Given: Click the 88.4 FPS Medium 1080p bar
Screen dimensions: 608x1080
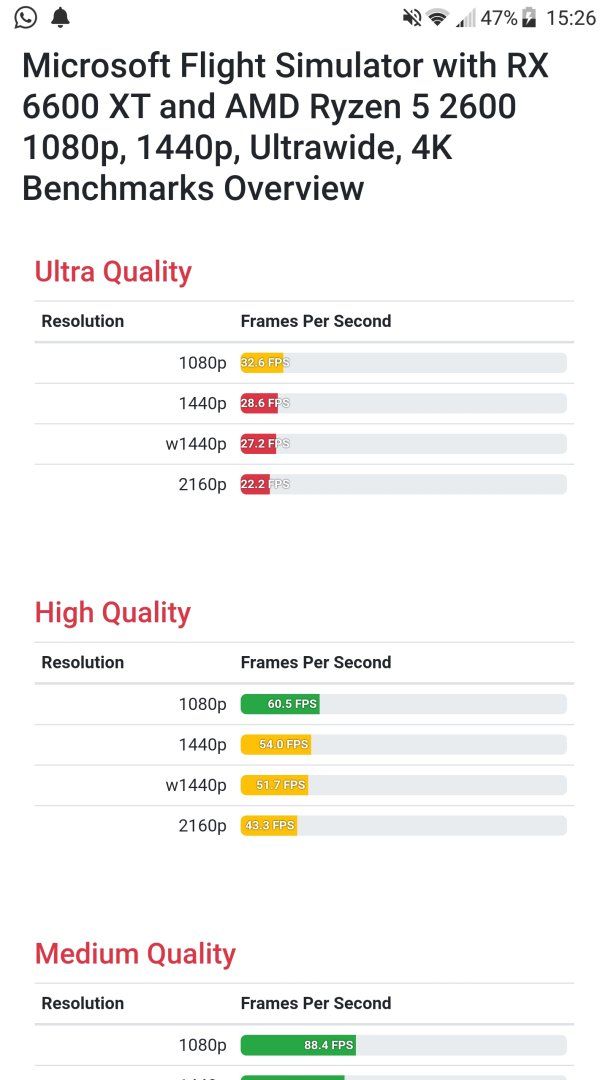Looking at the screenshot, I should (298, 1045).
